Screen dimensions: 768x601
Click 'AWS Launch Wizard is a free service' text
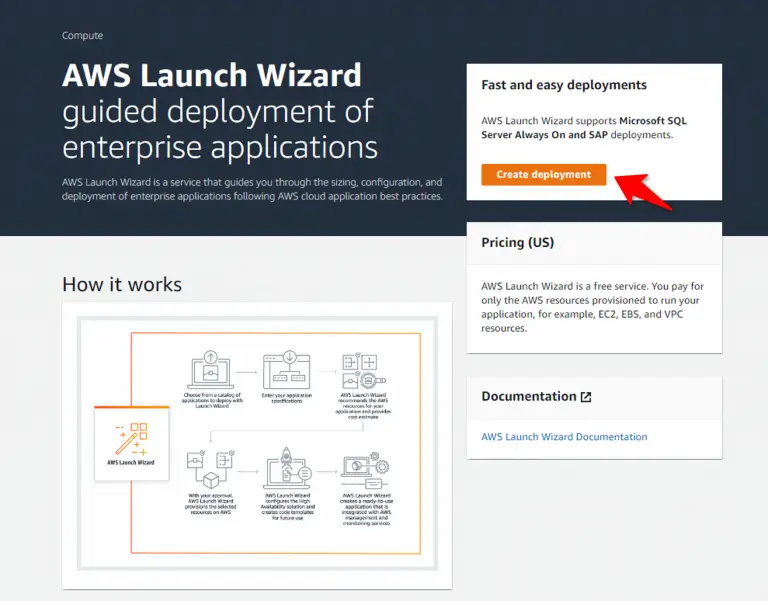tap(564, 286)
